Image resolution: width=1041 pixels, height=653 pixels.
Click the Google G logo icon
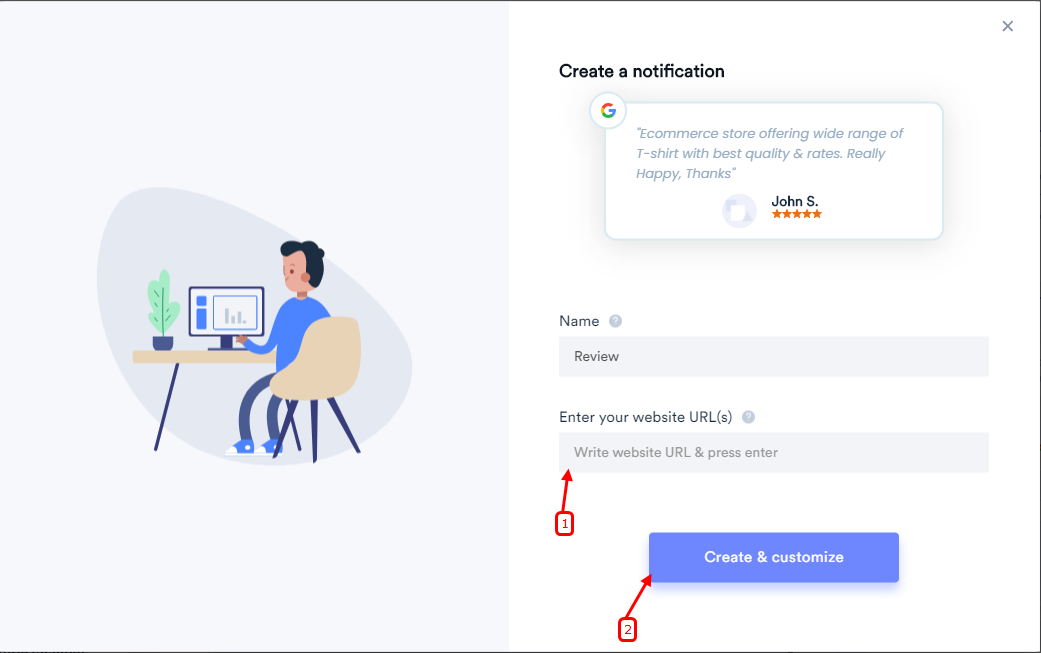(608, 111)
